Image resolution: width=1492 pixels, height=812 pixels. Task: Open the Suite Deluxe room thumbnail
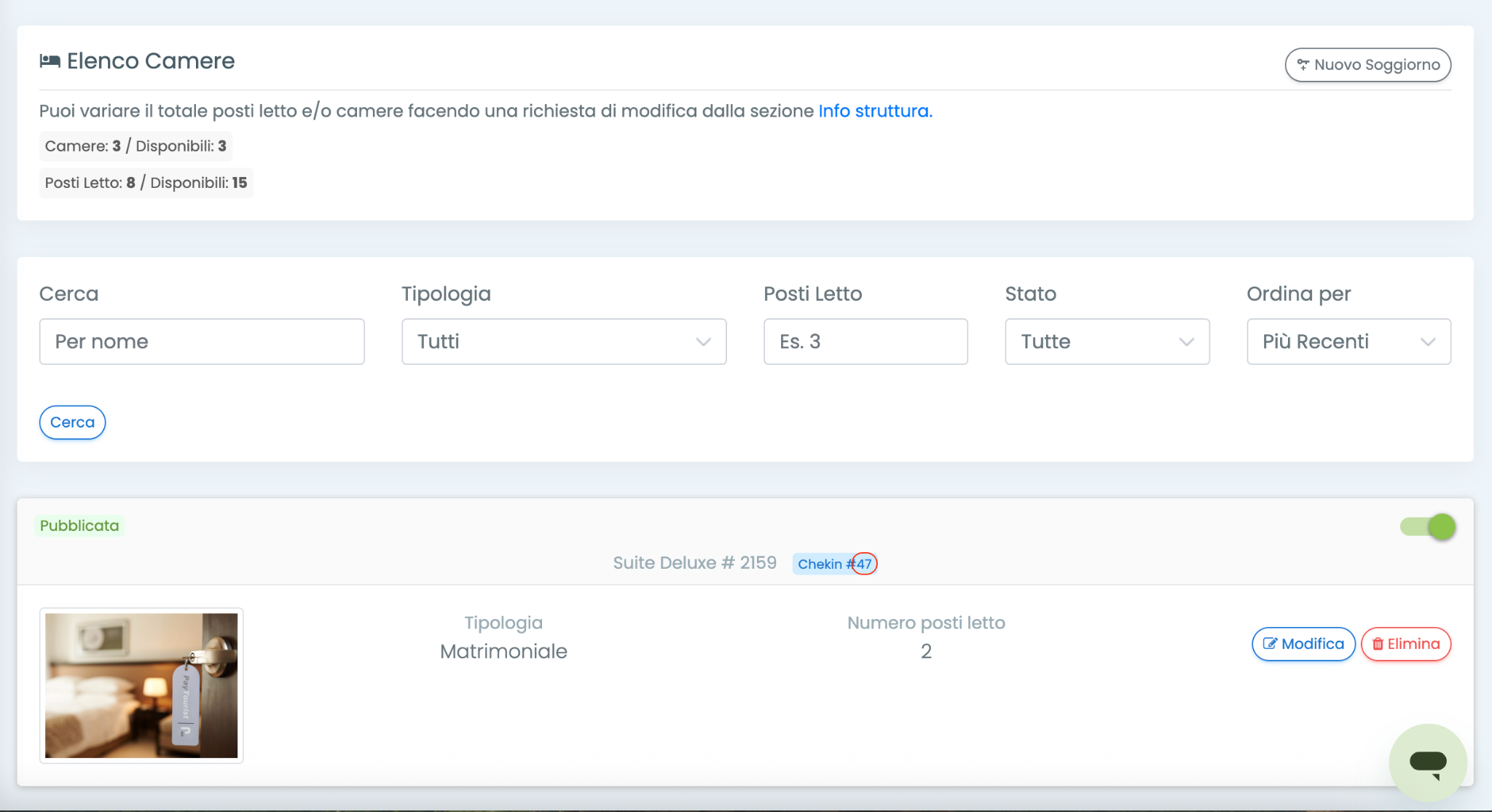[141, 685]
